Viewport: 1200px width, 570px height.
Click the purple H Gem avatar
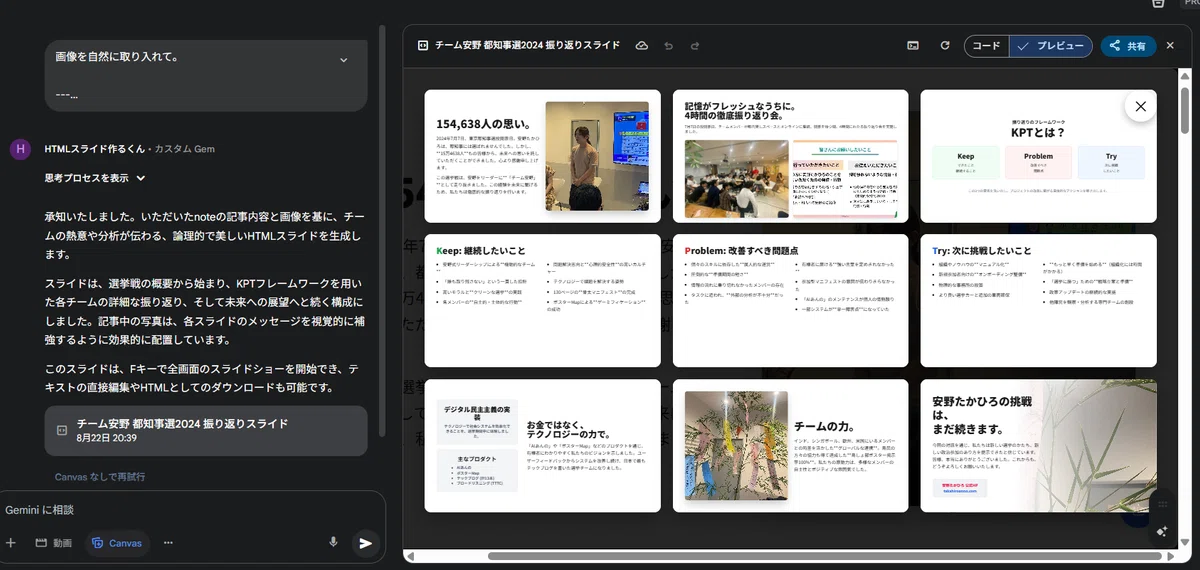tap(19, 149)
